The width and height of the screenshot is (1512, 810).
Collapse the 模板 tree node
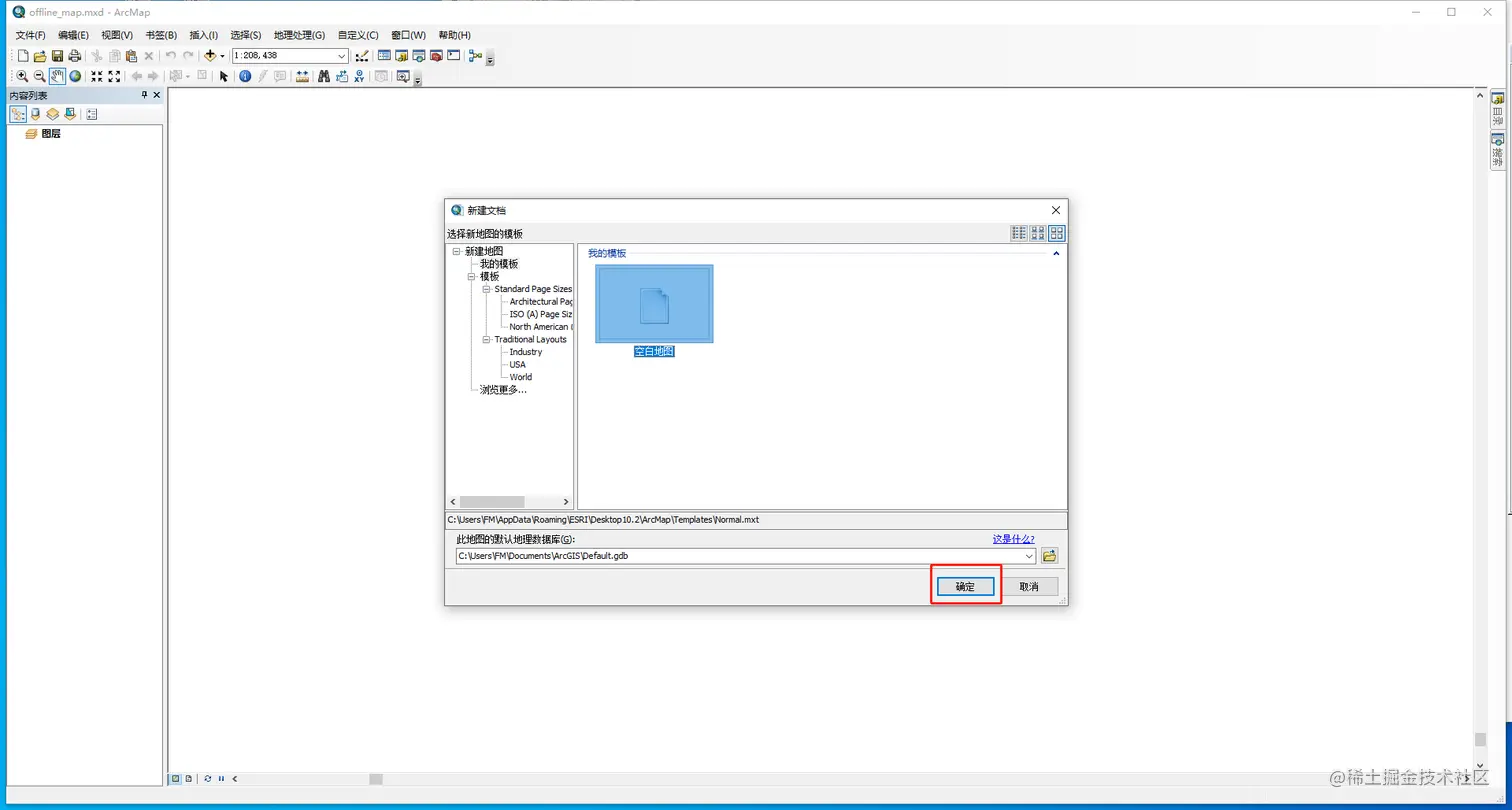tap(472, 276)
